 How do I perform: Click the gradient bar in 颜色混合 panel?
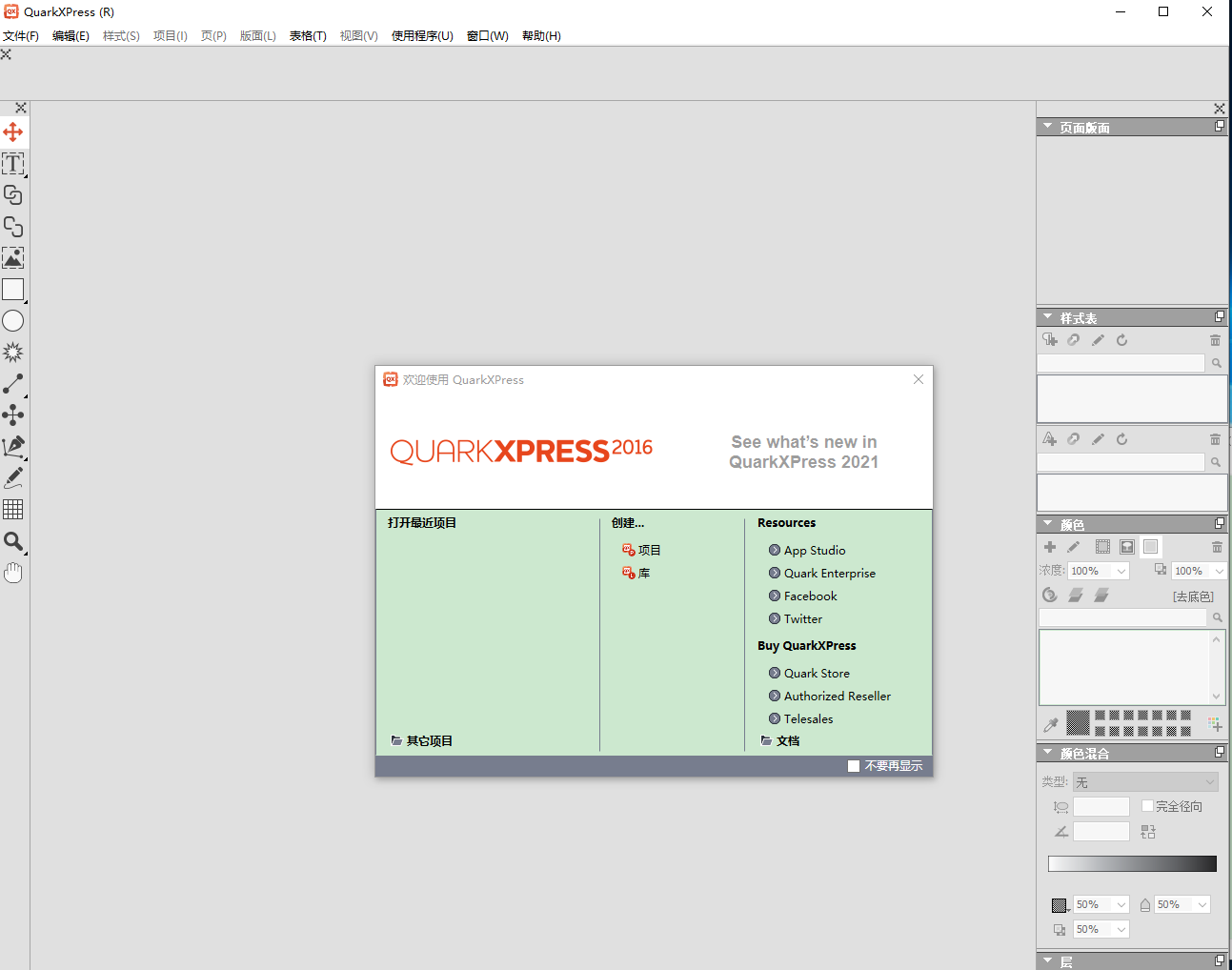tap(1132, 862)
